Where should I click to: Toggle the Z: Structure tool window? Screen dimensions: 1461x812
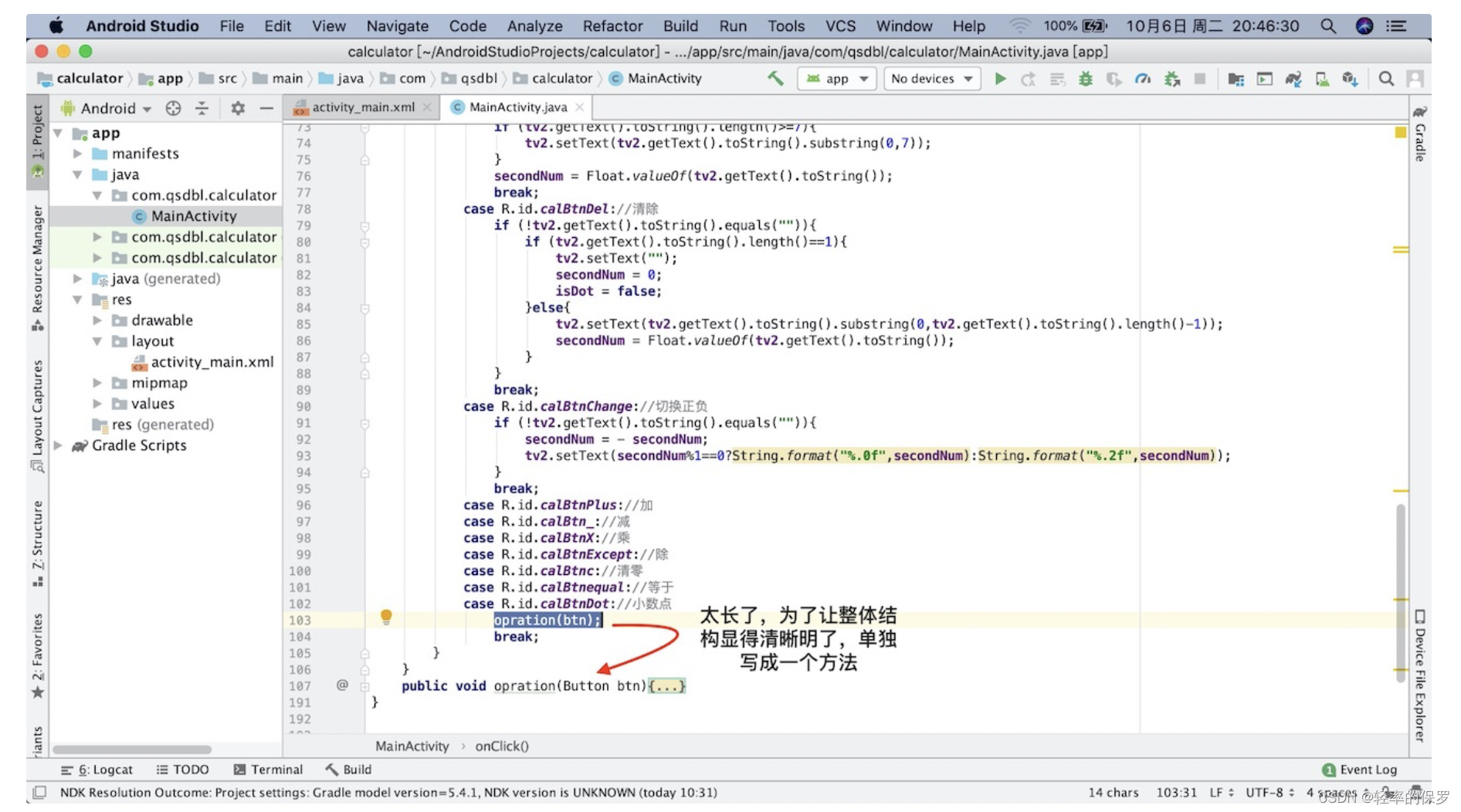tap(37, 543)
